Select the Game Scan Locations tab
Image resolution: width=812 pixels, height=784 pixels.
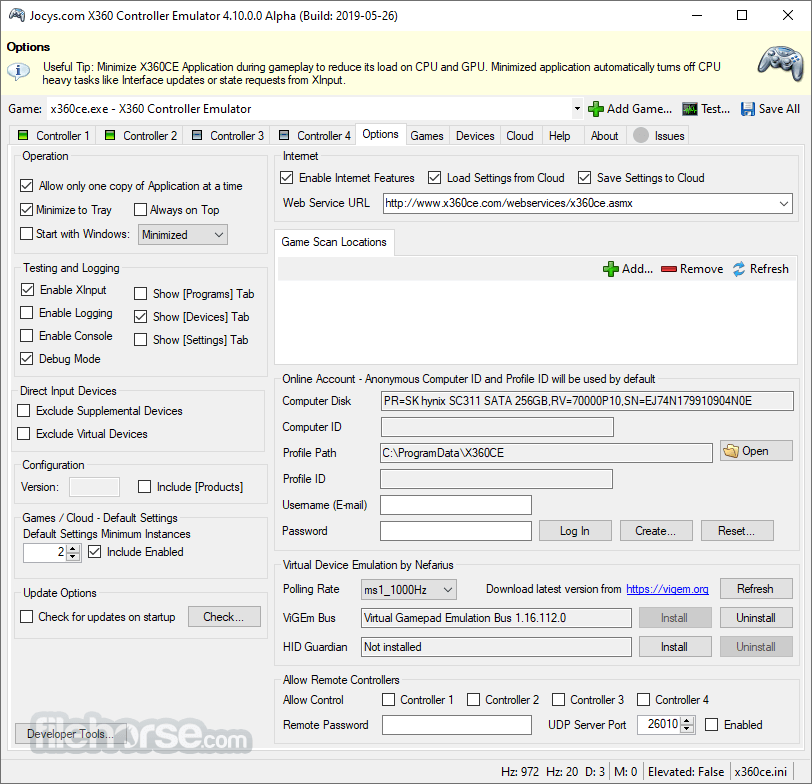[x=334, y=242]
